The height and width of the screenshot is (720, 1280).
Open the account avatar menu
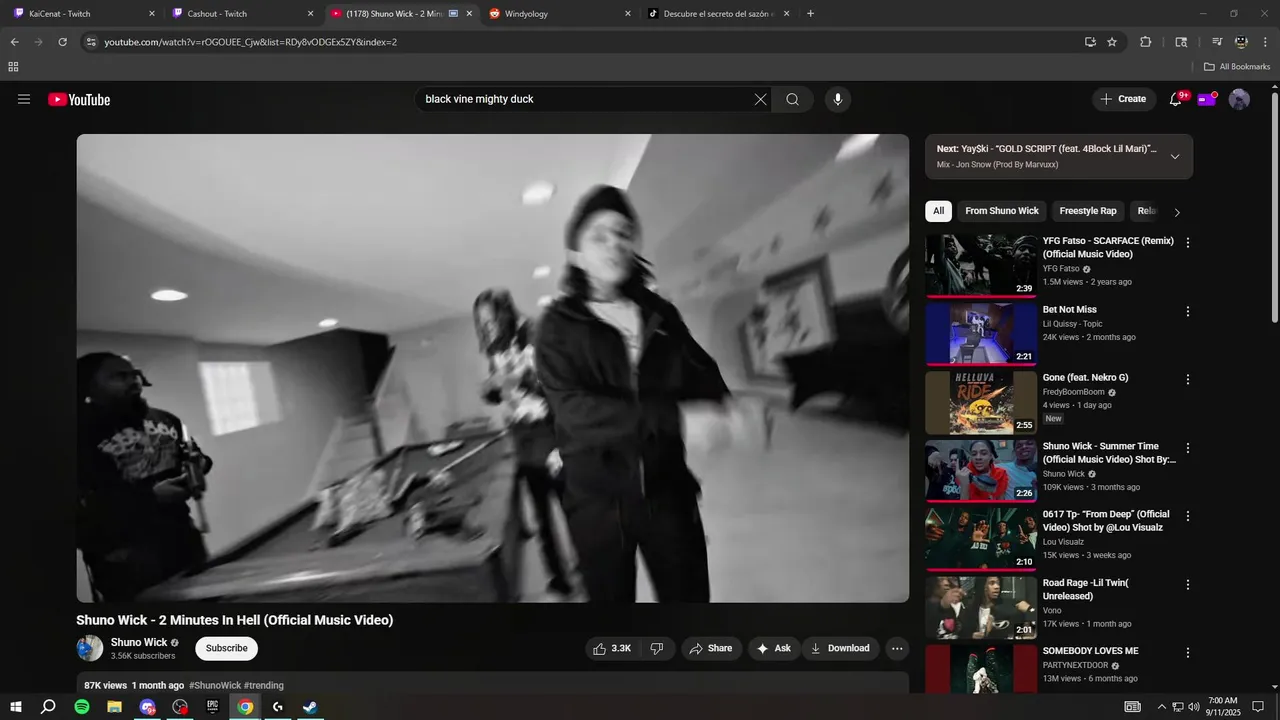click(1239, 99)
